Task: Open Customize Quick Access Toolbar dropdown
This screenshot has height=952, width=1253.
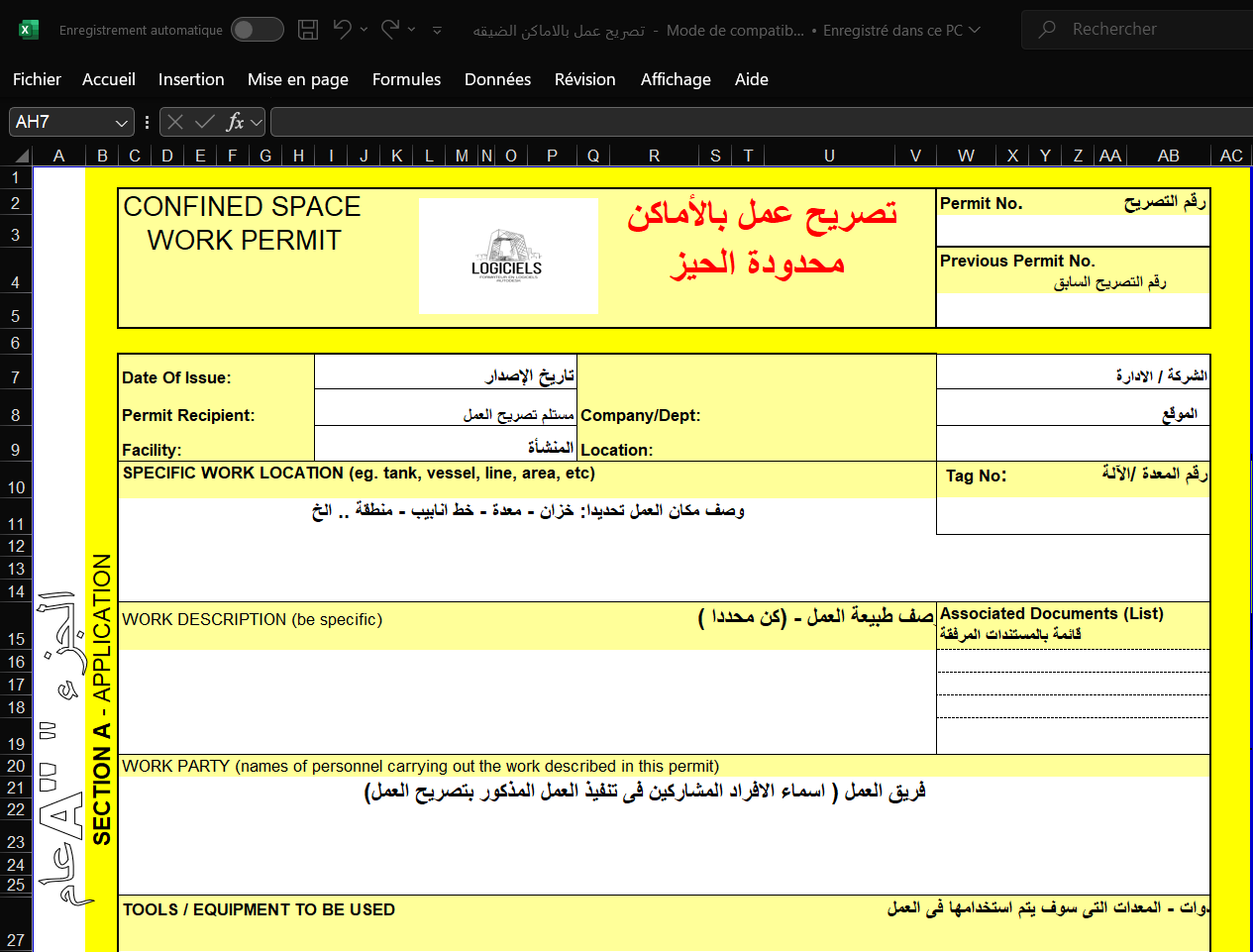Action: [437, 31]
